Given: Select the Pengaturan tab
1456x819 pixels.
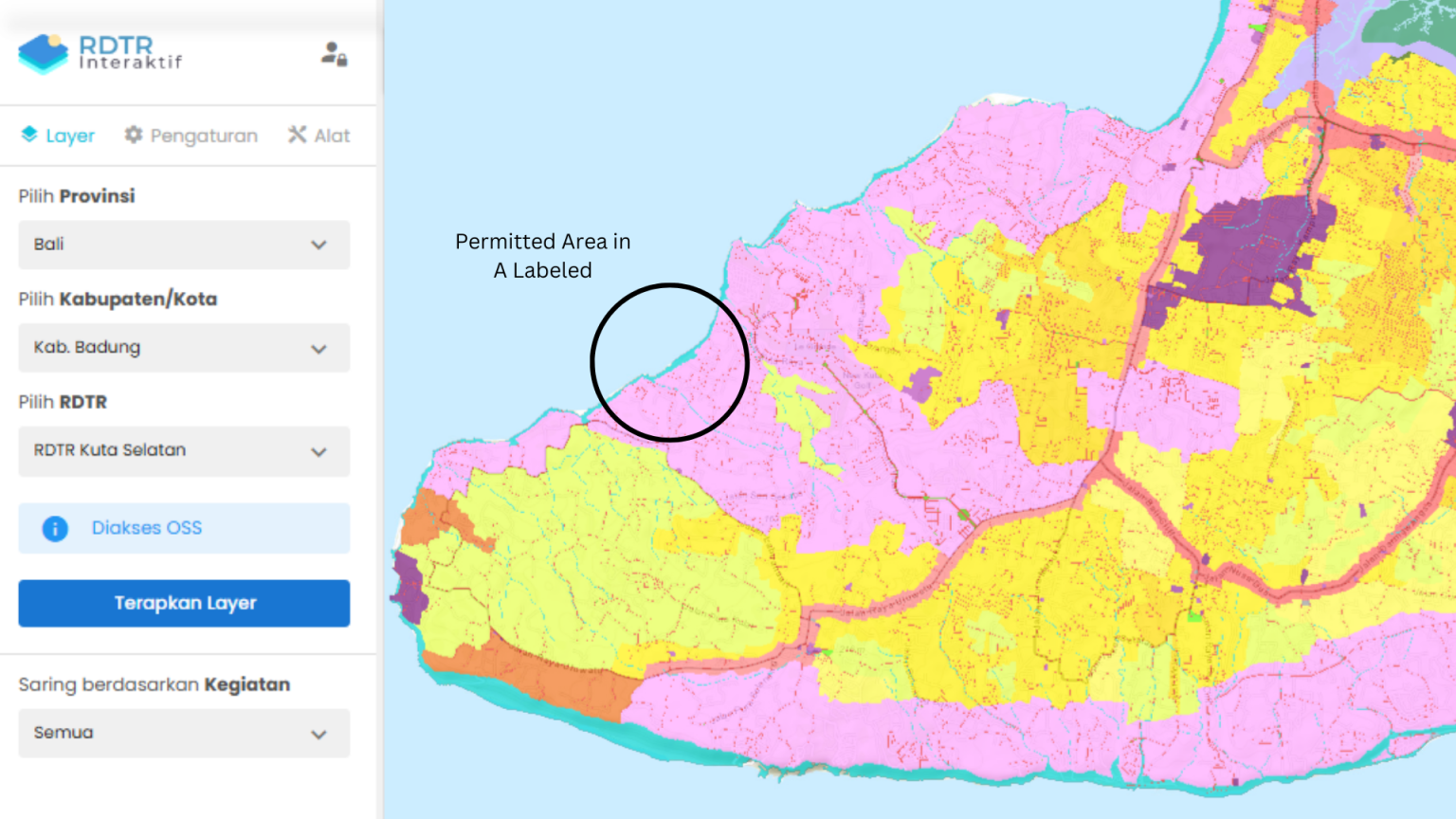Looking at the screenshot, I should point(191,135).
